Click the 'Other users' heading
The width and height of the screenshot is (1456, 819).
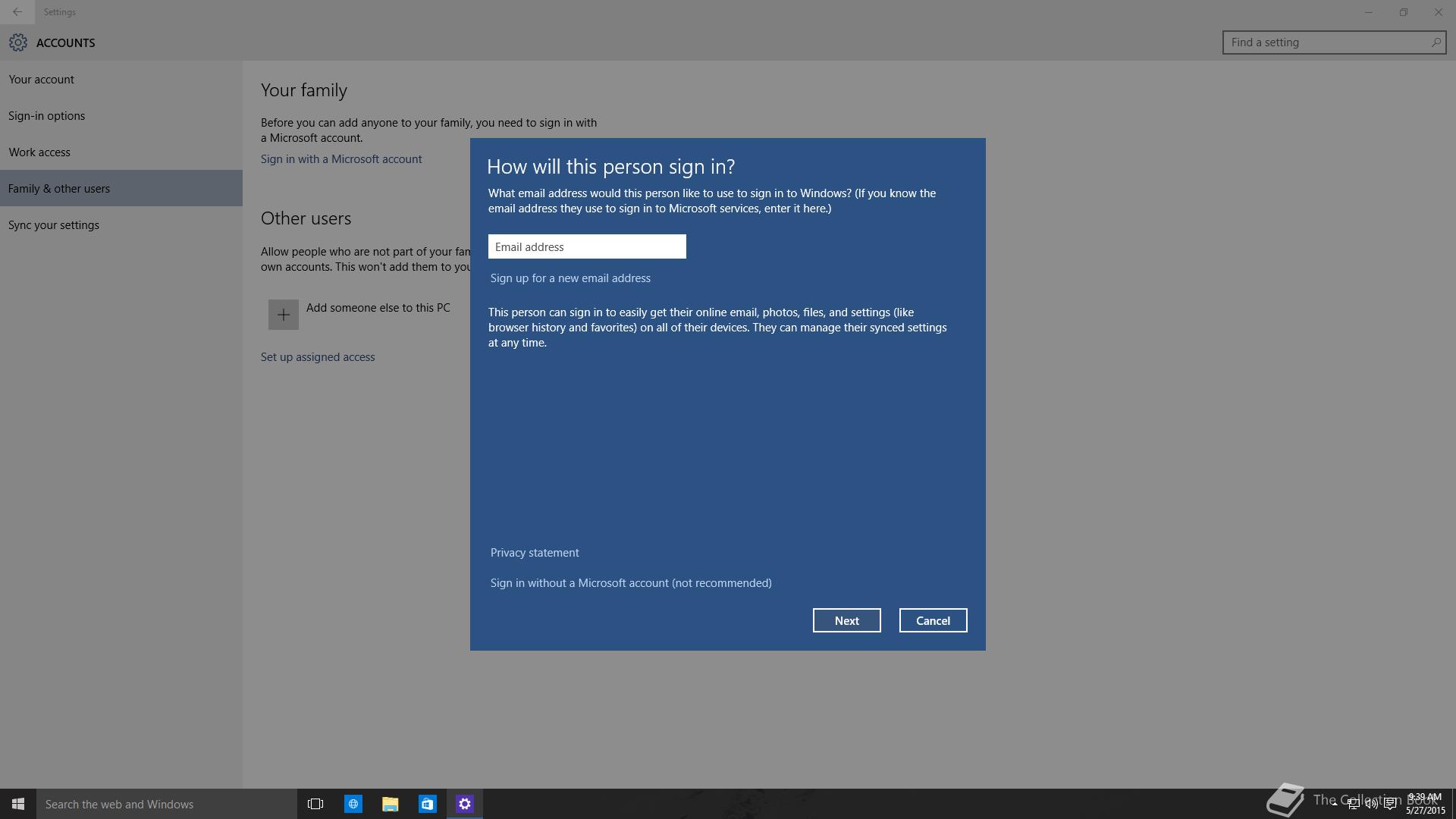point(306,218)
